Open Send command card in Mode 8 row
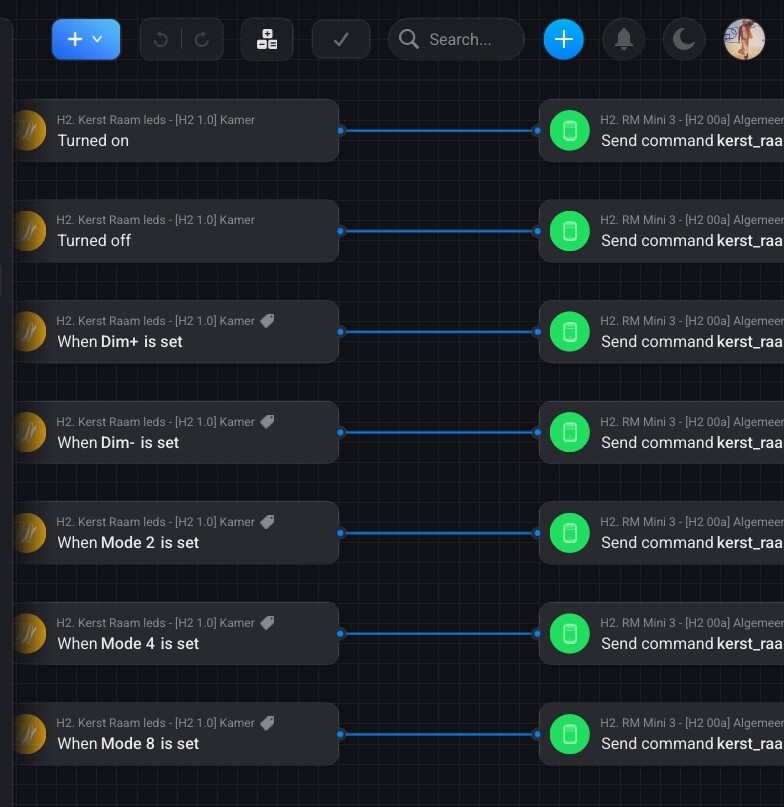Image resolution: width=784 pixels, height=807 pixels. coord(661,734)
